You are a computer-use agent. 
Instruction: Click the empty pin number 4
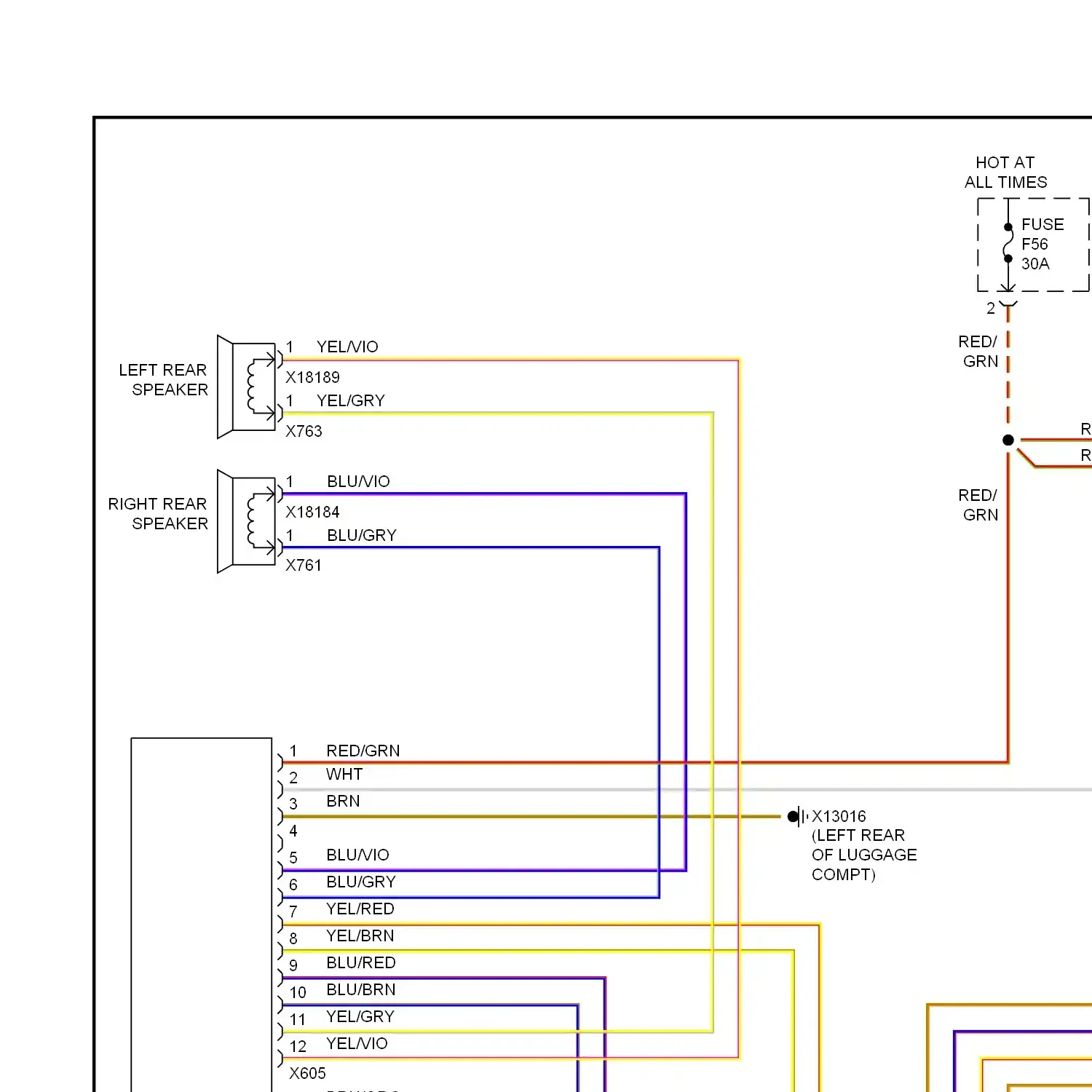pos(293,831)
